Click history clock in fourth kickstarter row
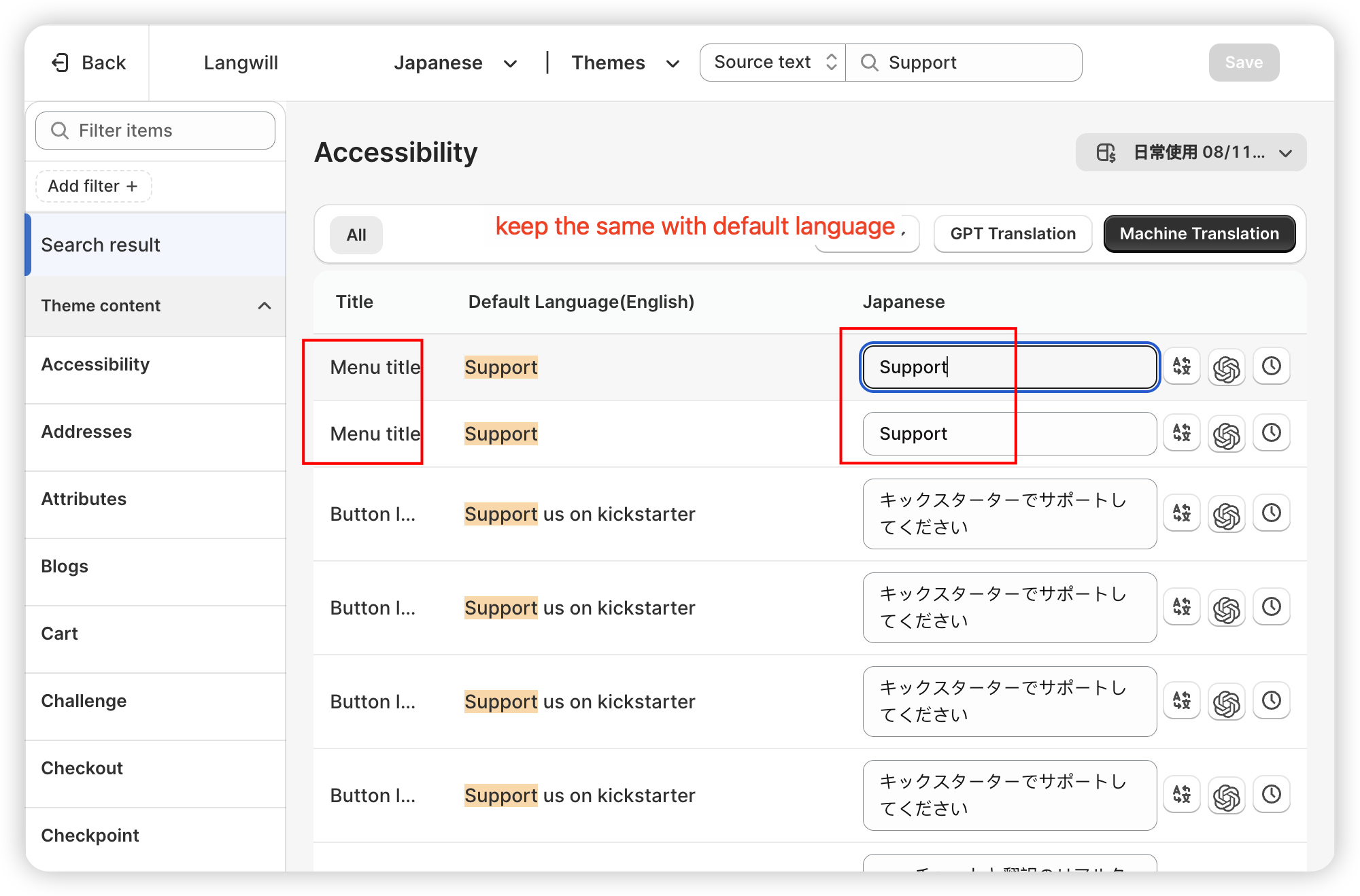 (x=1272, y=795)
